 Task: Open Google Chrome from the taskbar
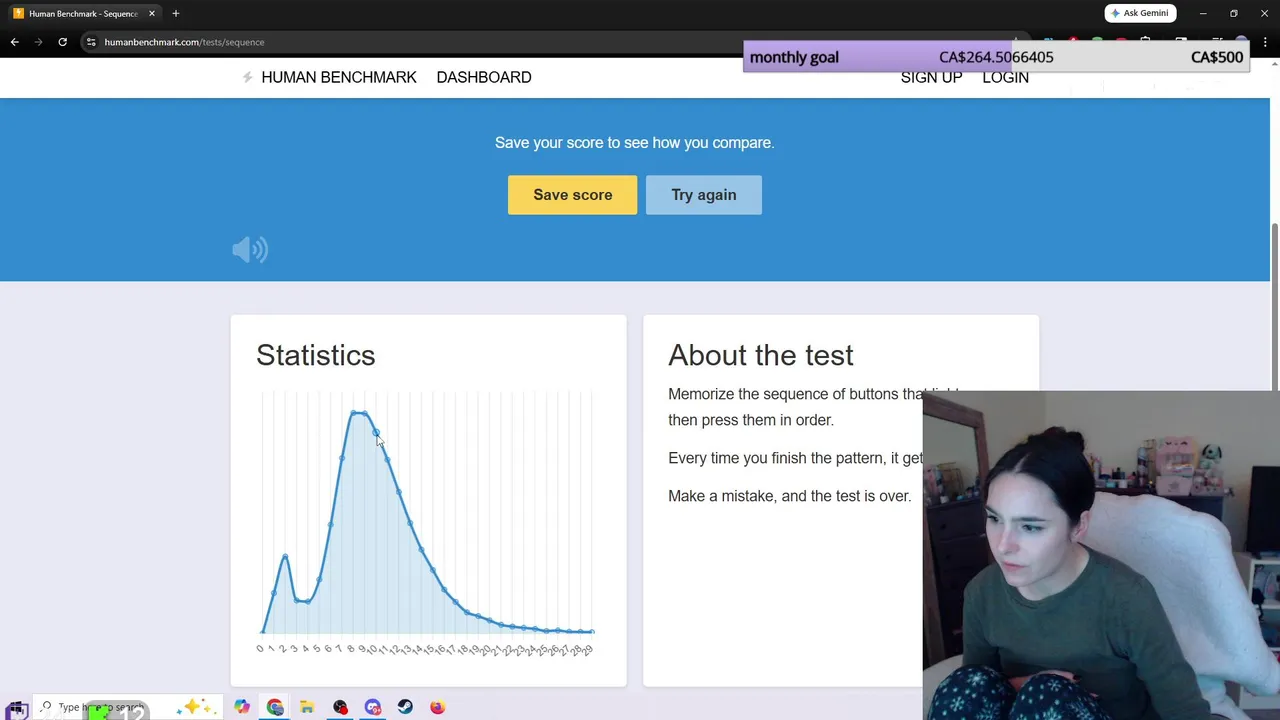pos(275,707)
